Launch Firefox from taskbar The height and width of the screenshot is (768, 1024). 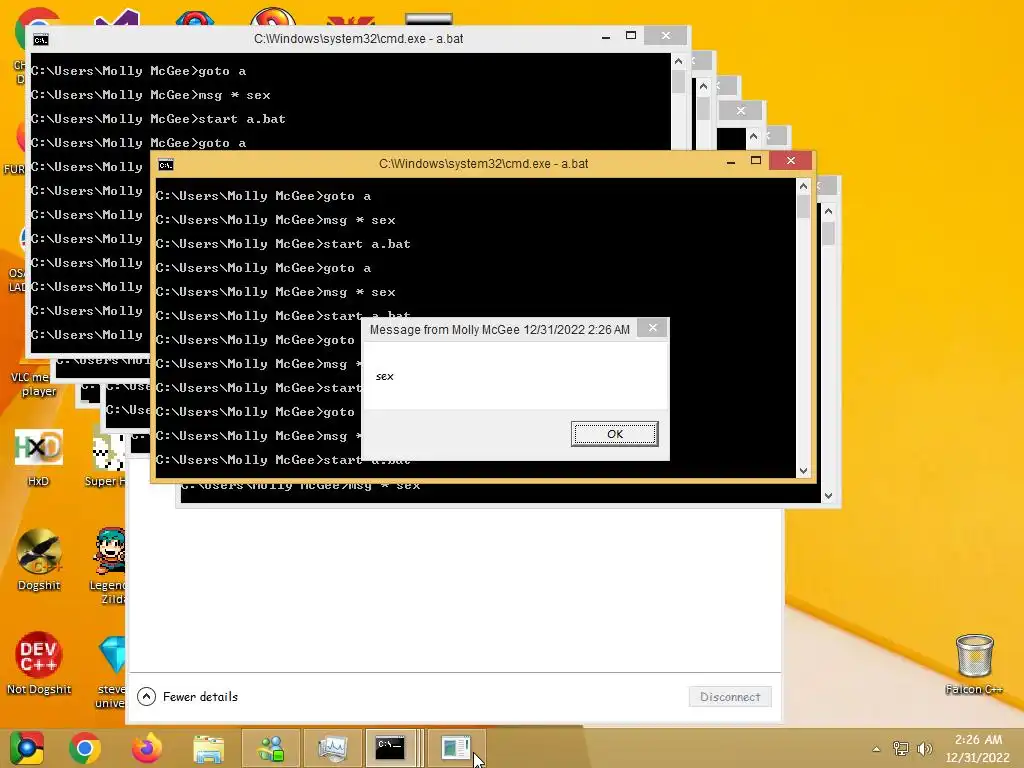147,748
